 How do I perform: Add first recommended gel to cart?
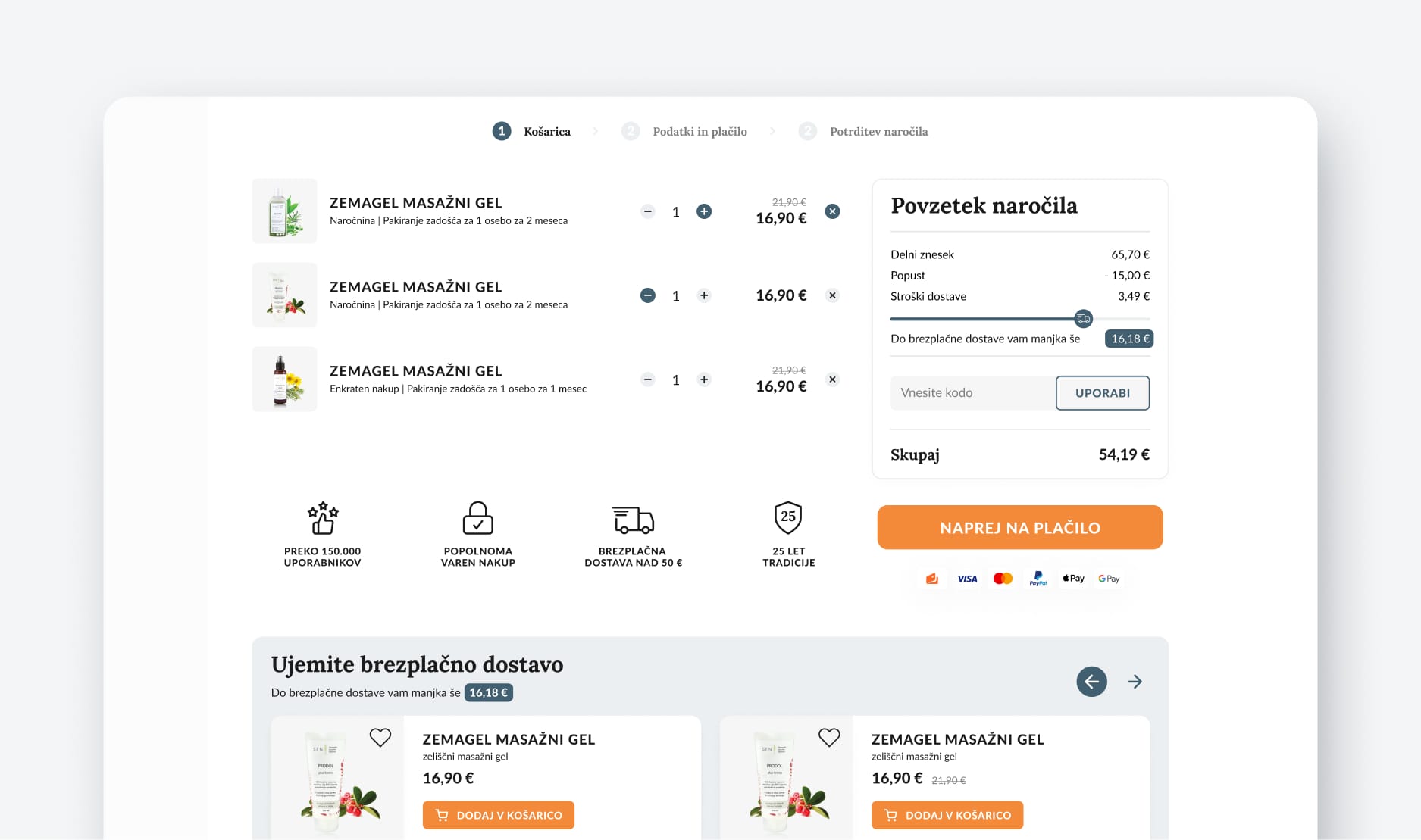coord(498,815)
